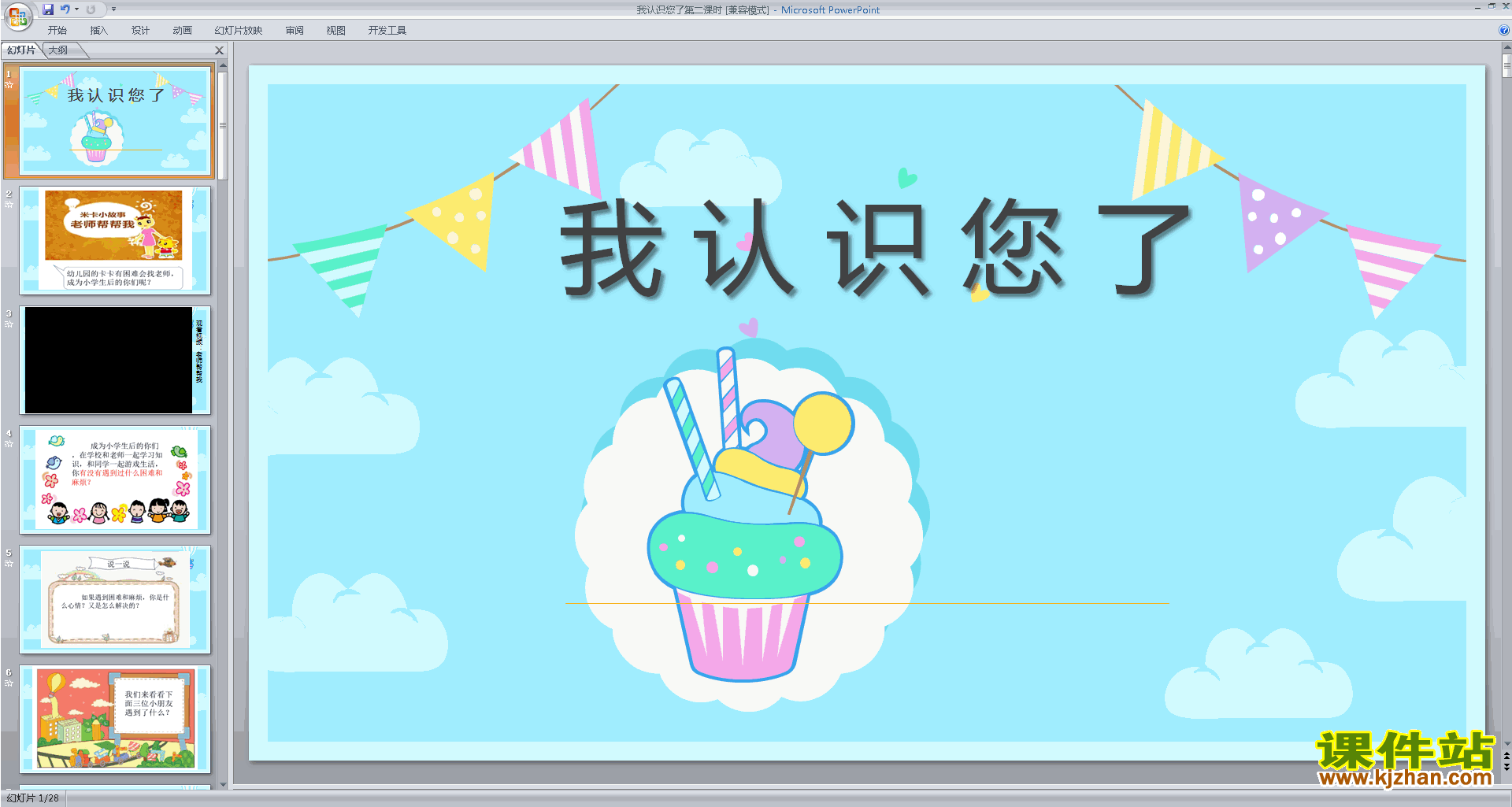Open the 视图 ribbon tab
Image resolution: width=1512 pixels, height=807 pixels.
(x=336, y=31)
